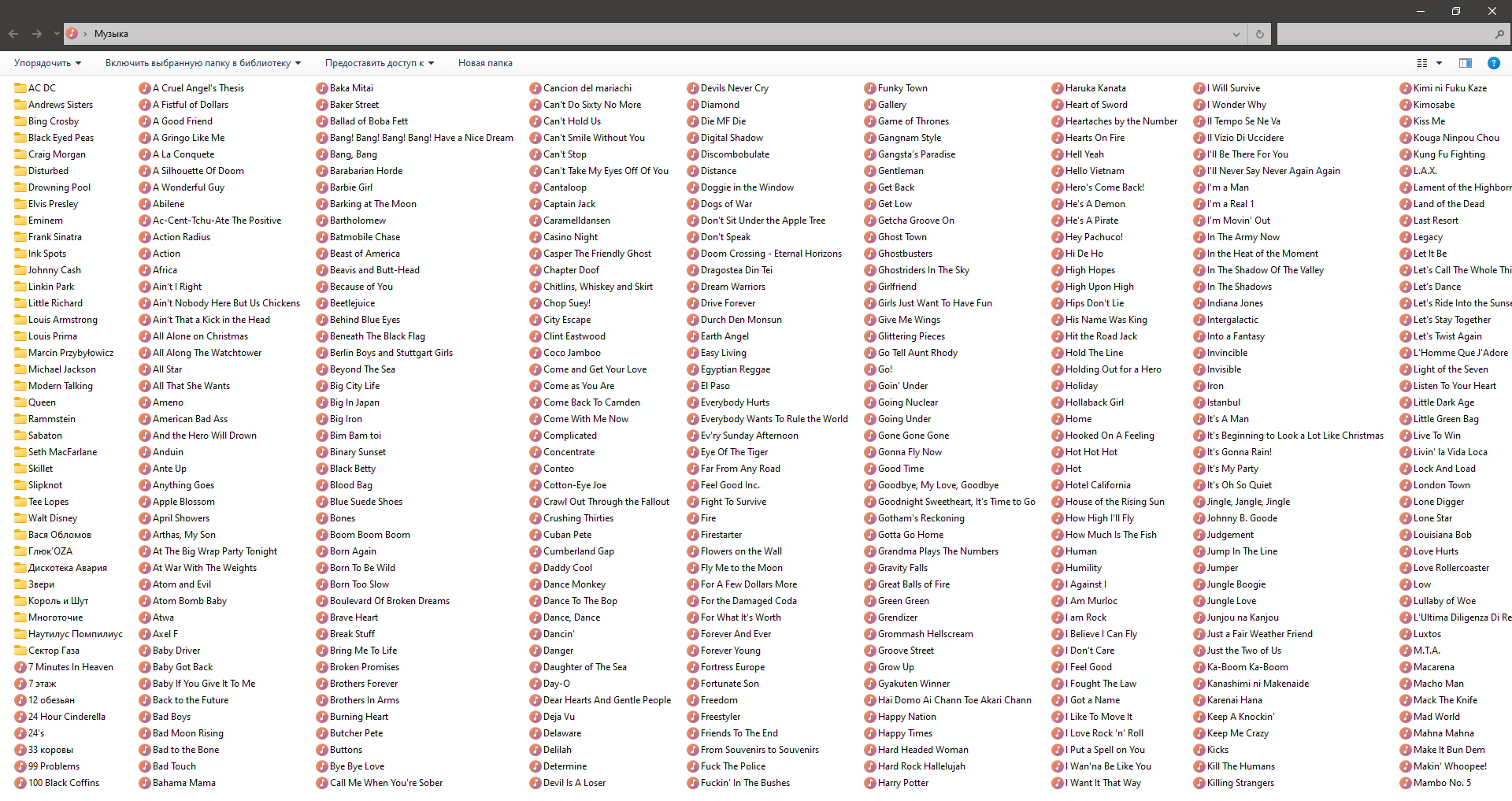Click the music file icon for Ghostbusters
The image size is (1512, 801).
tap(870, 254)
